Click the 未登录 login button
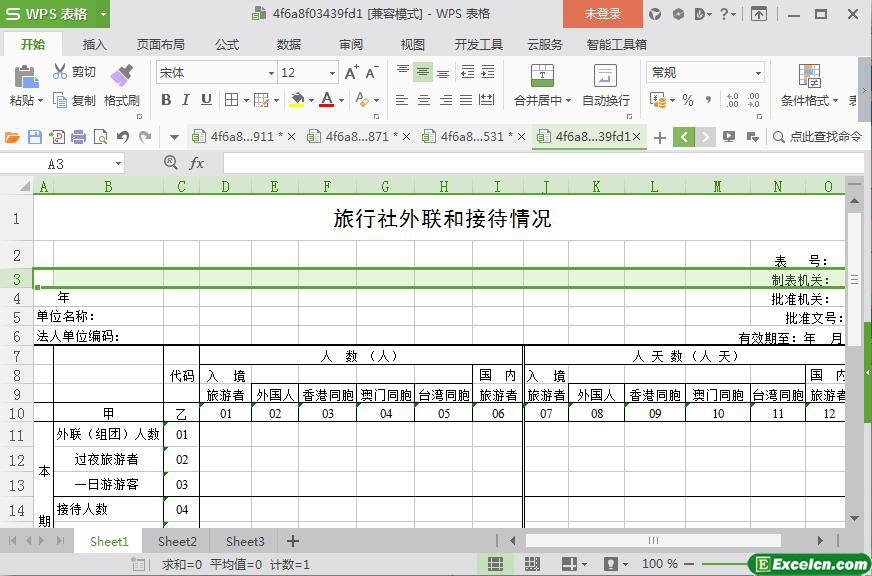 pos(602,14)
